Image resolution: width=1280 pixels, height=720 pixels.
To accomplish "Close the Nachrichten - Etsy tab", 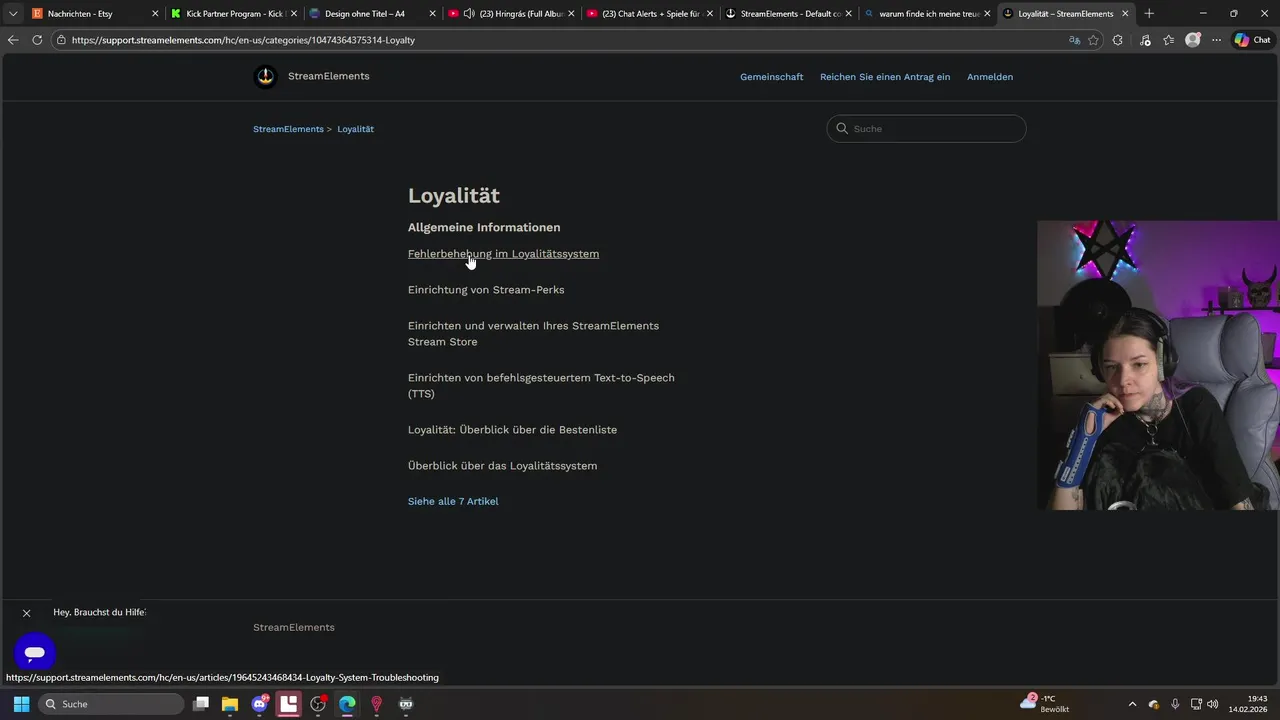I will point(155,14).
